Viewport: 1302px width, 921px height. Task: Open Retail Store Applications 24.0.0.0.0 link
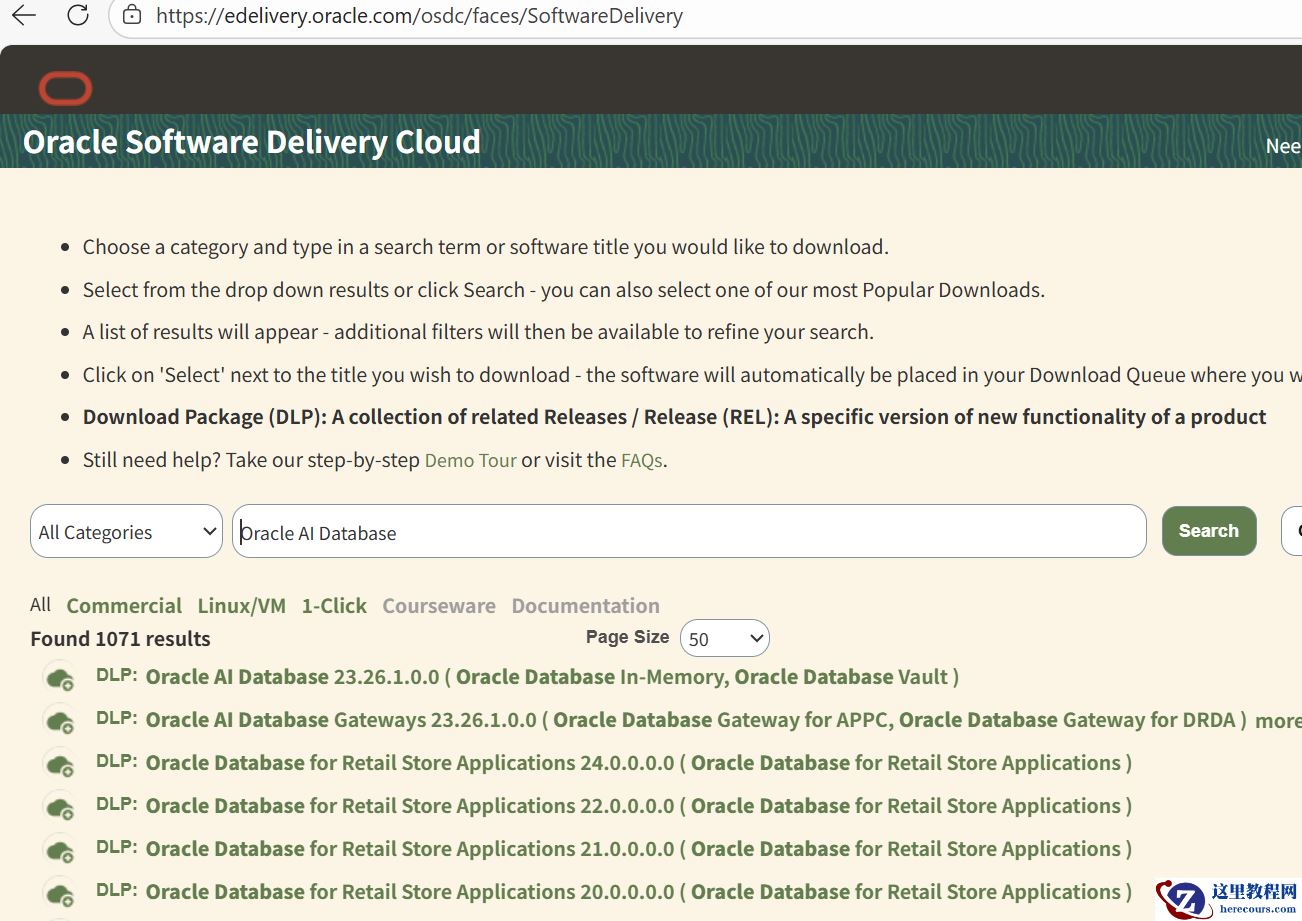pyautogui.click(x=639, y=763)
